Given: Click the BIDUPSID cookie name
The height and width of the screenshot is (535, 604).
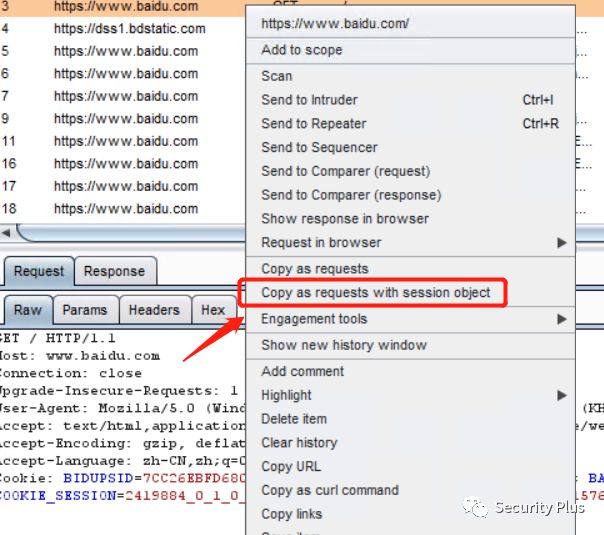Looking at the screenshot, I should [98, 478].
